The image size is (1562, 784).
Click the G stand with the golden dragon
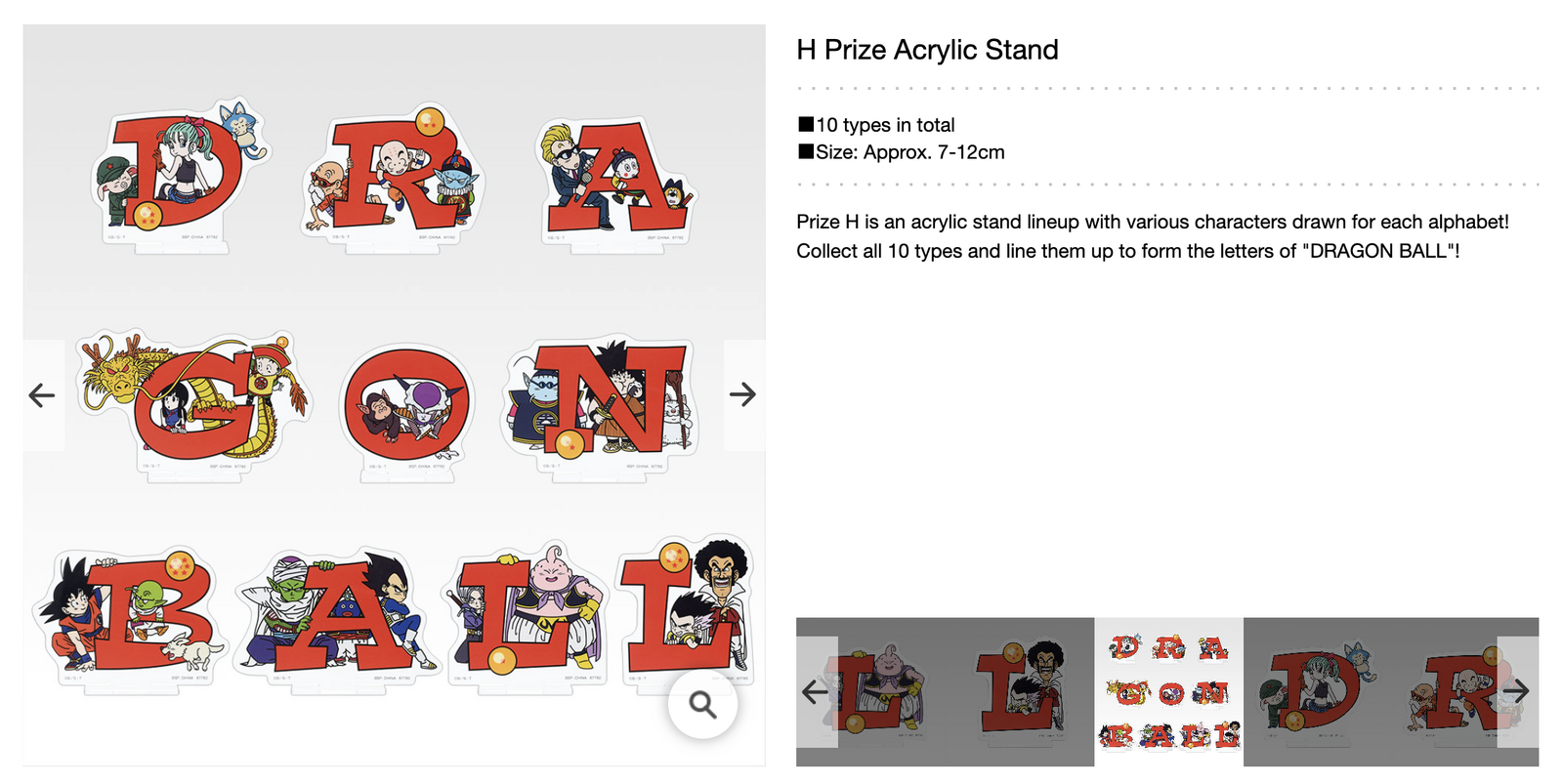195,400
